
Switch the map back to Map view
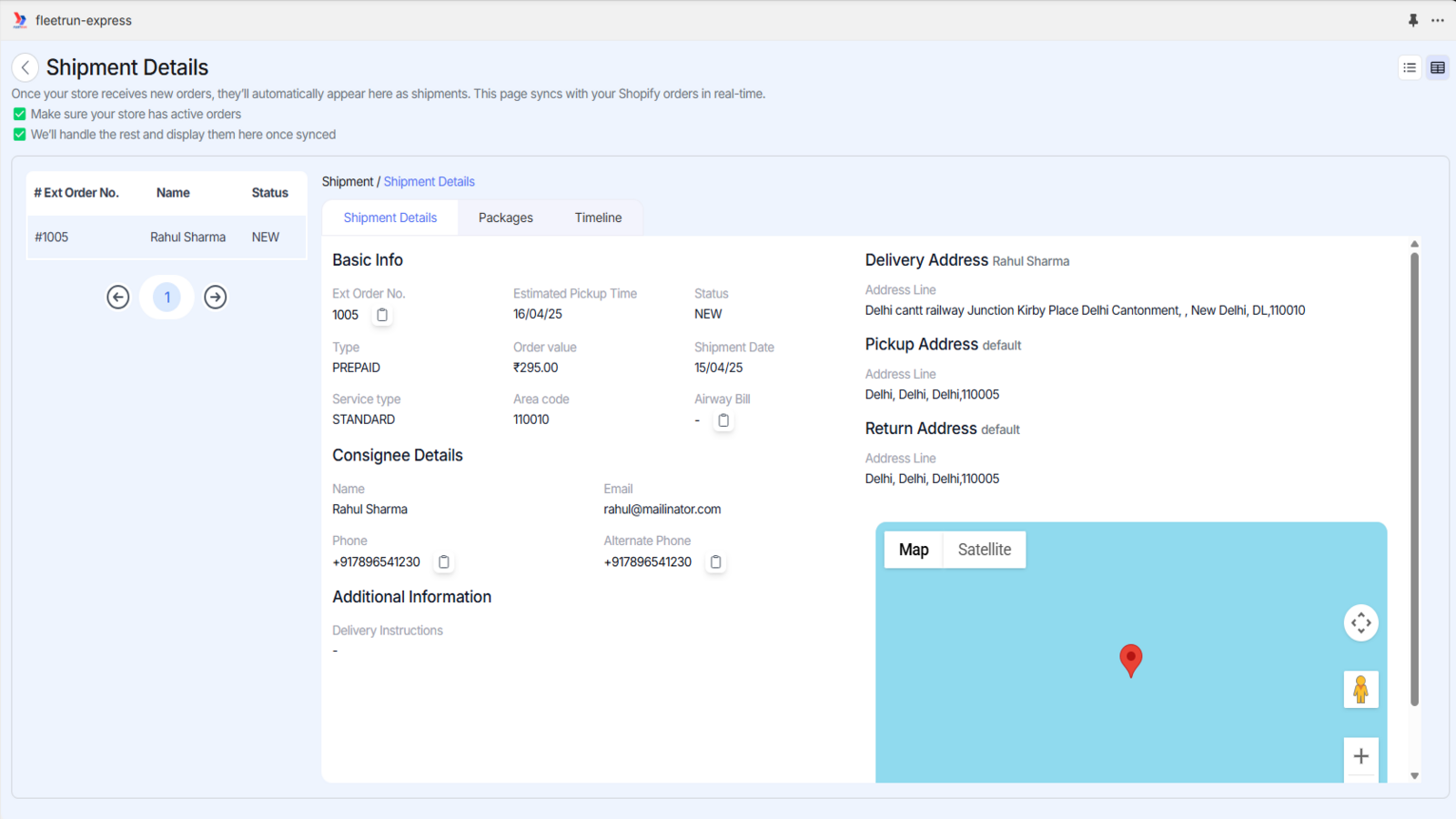pos(914,549)
